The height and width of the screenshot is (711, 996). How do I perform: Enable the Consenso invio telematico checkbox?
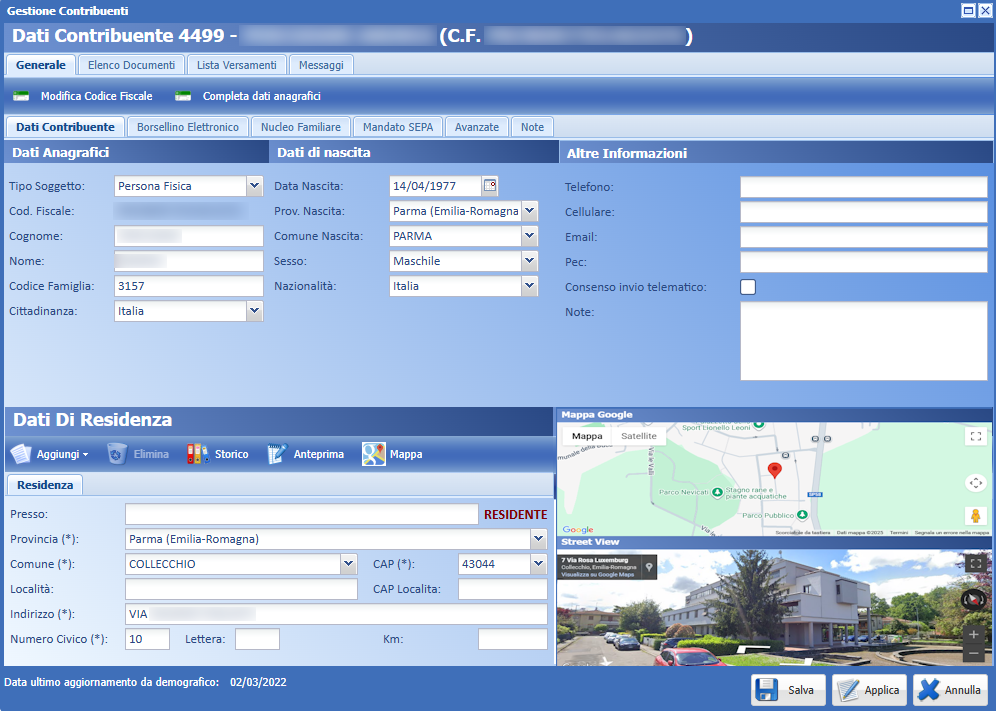748,286
